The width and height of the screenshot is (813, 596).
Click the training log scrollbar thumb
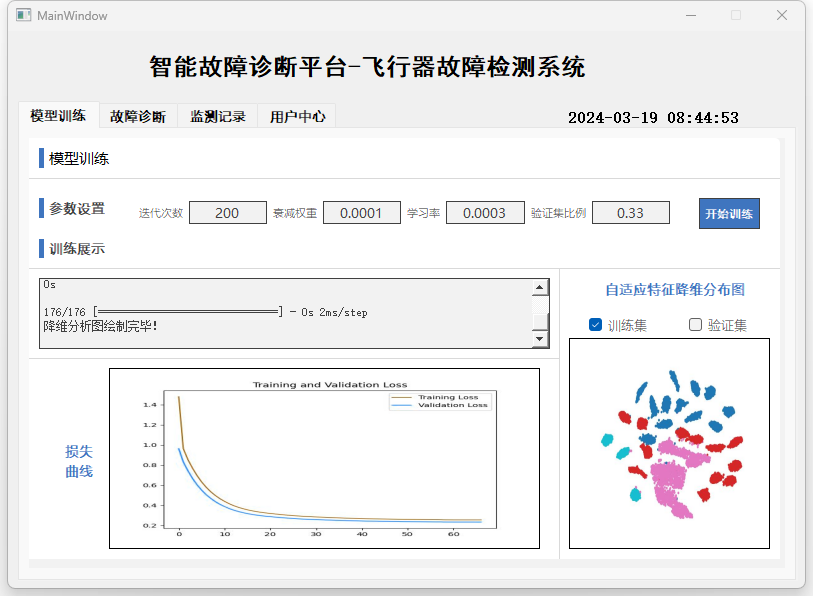(x=540, y=322)
